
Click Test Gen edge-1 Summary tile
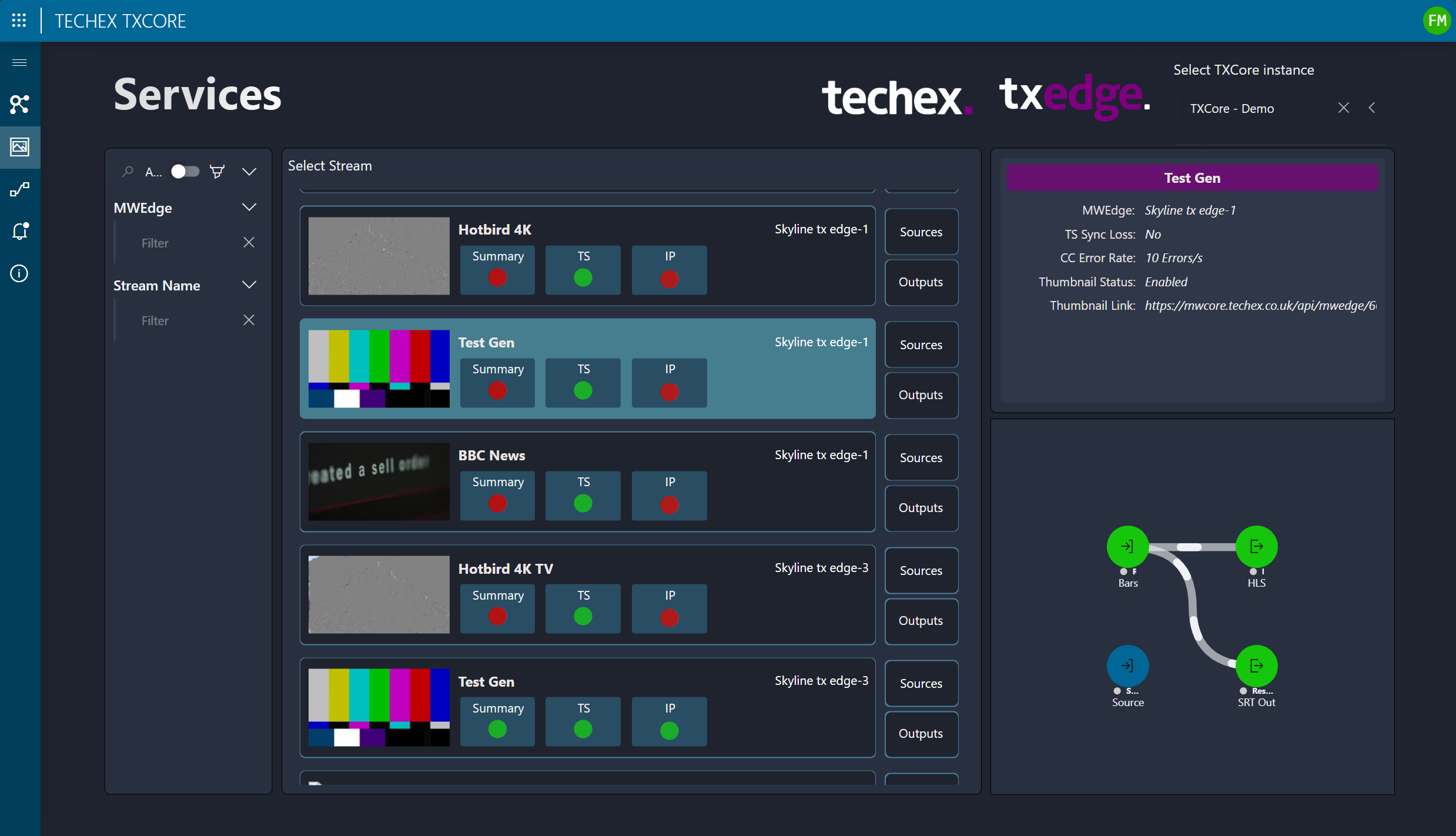(497, 383)
